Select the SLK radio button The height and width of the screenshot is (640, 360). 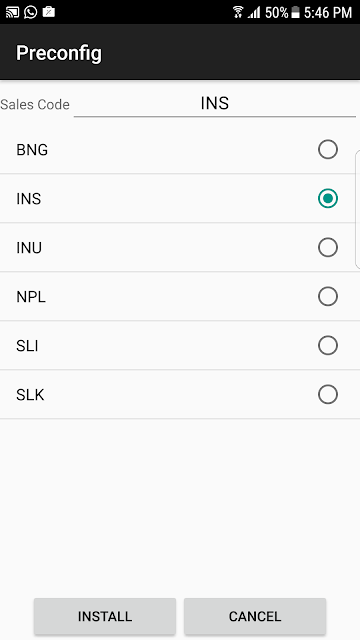coord(328,394)
